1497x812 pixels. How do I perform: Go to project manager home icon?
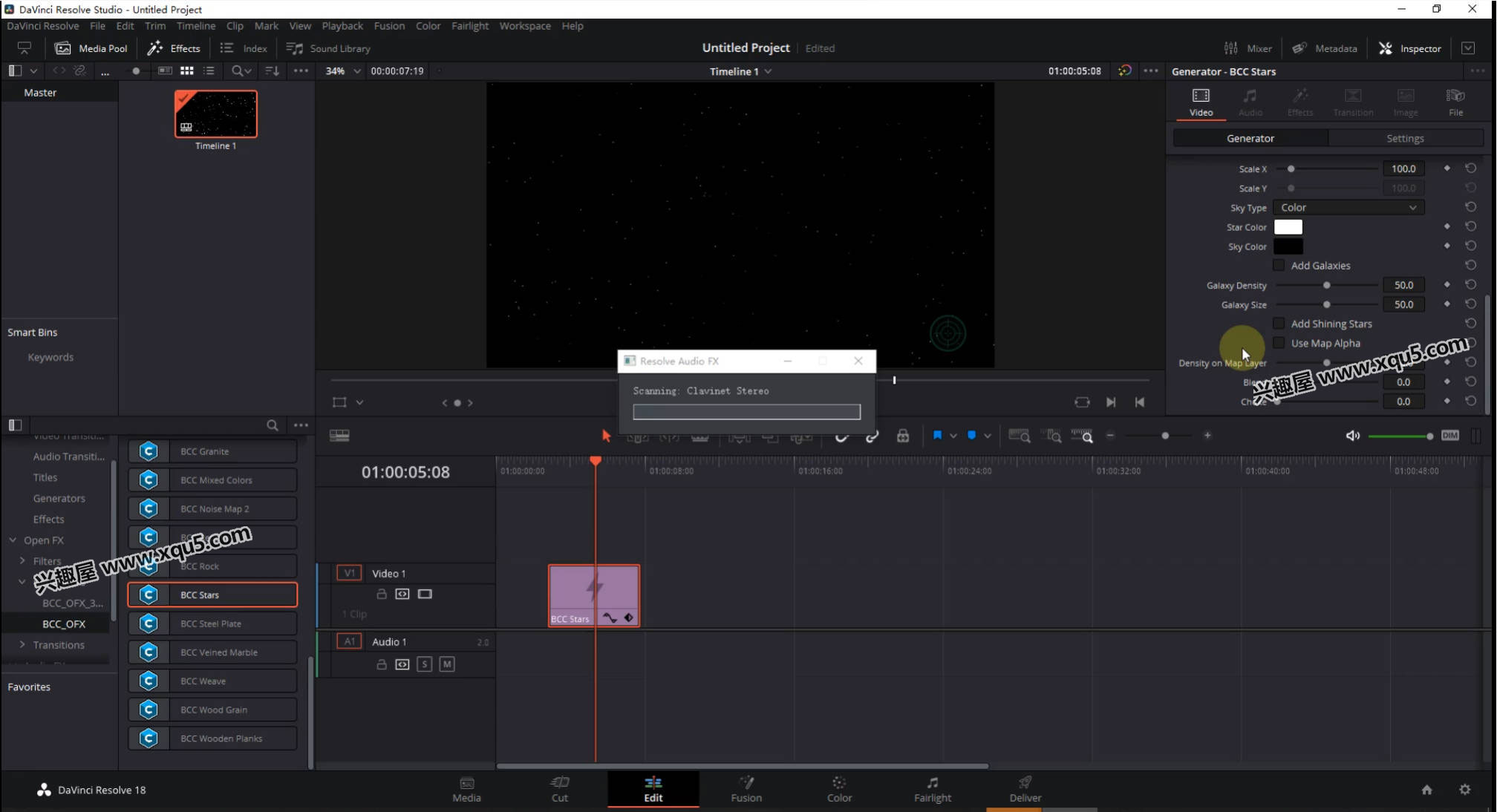click(x=1426, y=790)
